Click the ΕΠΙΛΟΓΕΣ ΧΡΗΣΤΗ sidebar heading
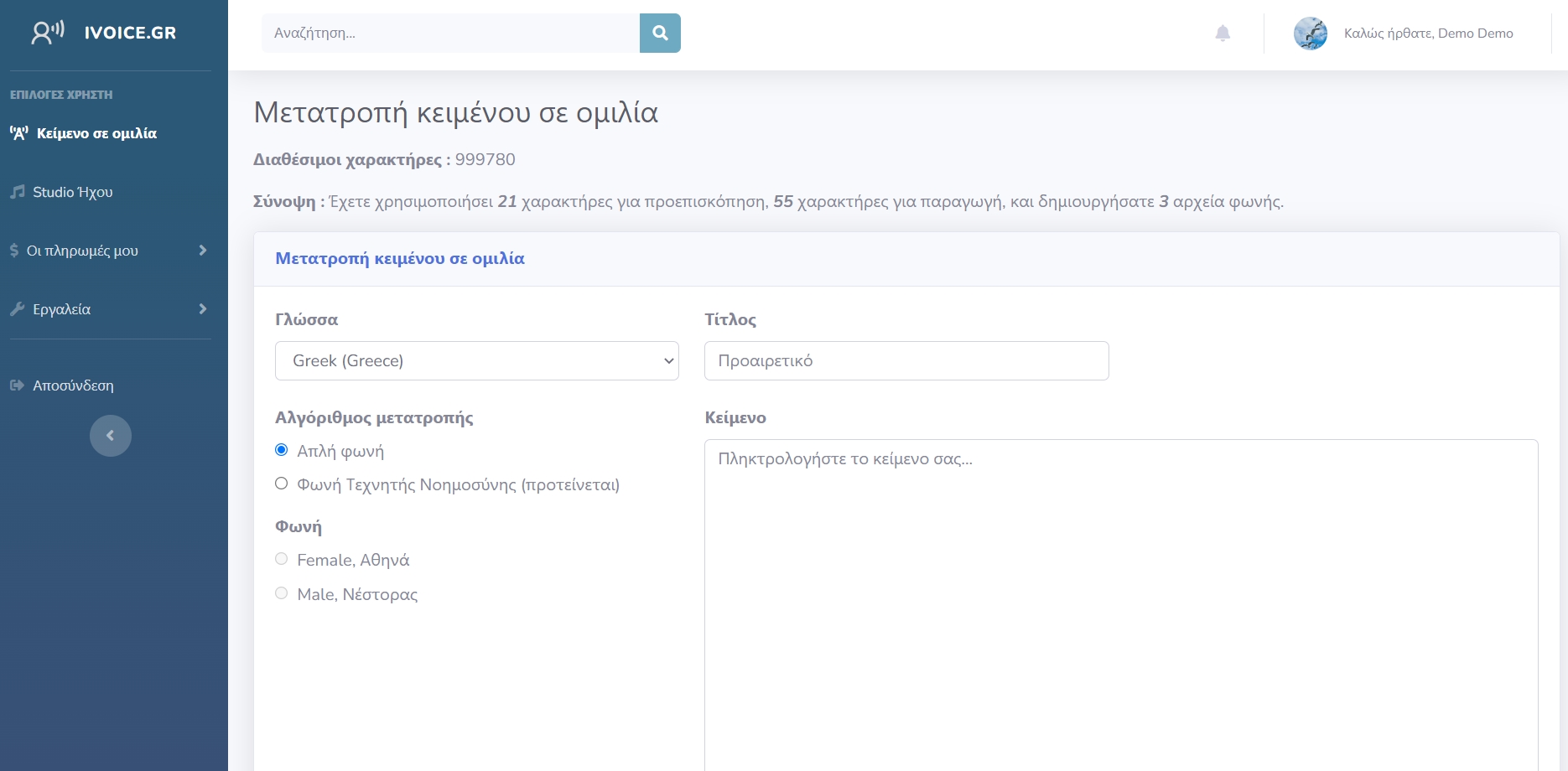Image resolution: width=1568 pixels, height=771 pixels. coord(61,95)
